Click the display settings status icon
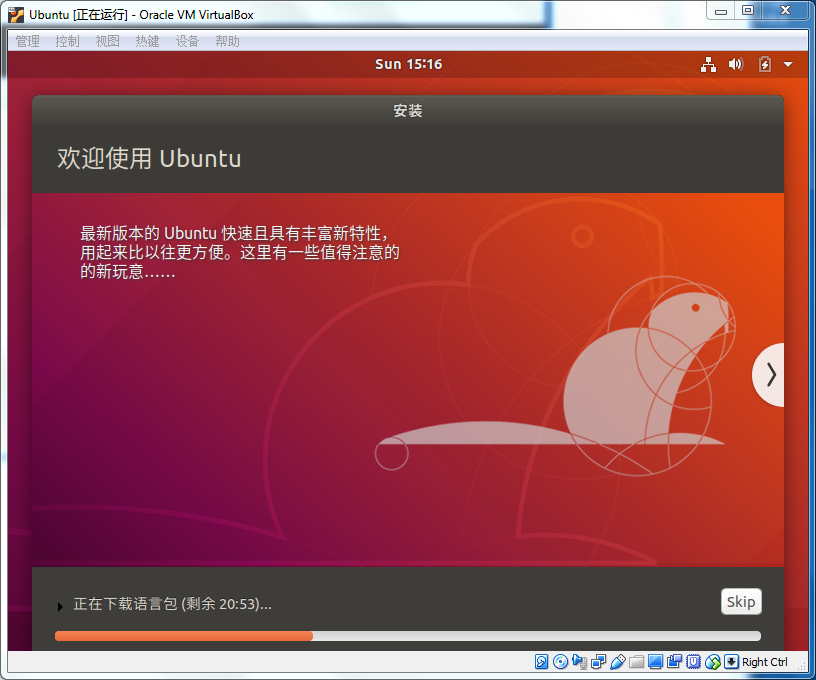Viewport: 816px width, 680px height. pyautogui.click(x=655, y=662)
